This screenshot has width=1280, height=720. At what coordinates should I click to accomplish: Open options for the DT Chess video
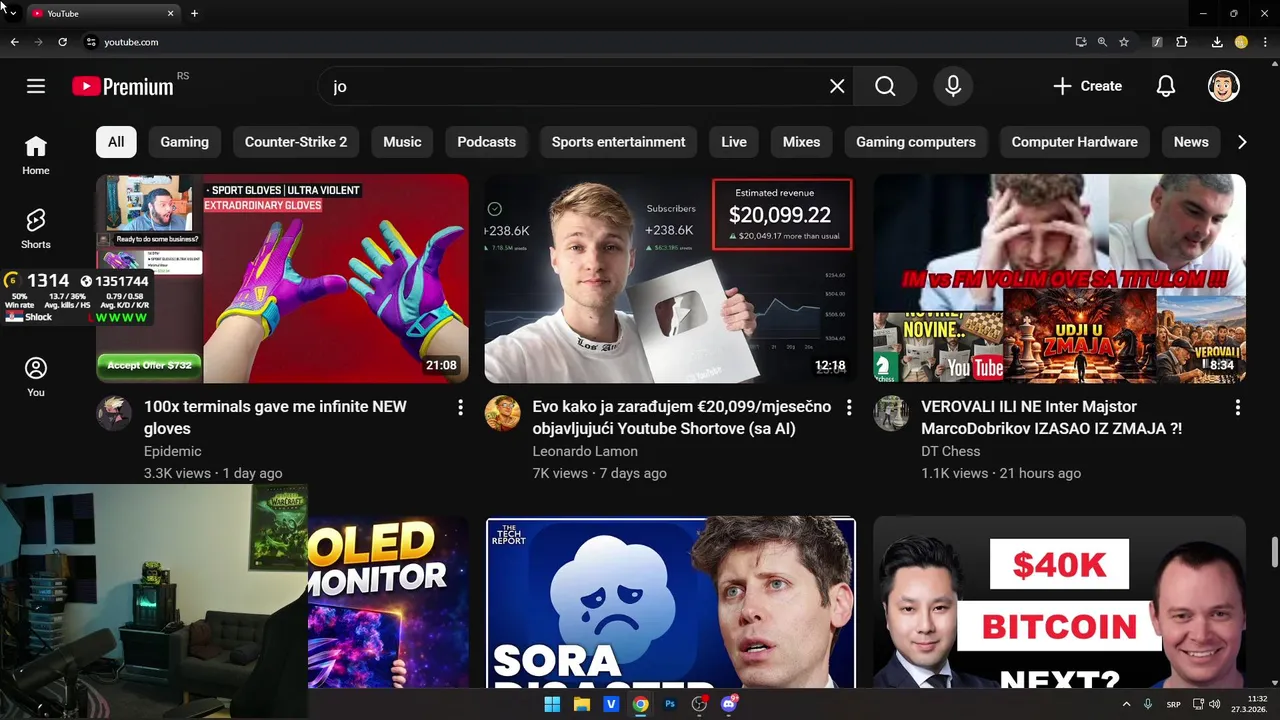click(1237, 407)
